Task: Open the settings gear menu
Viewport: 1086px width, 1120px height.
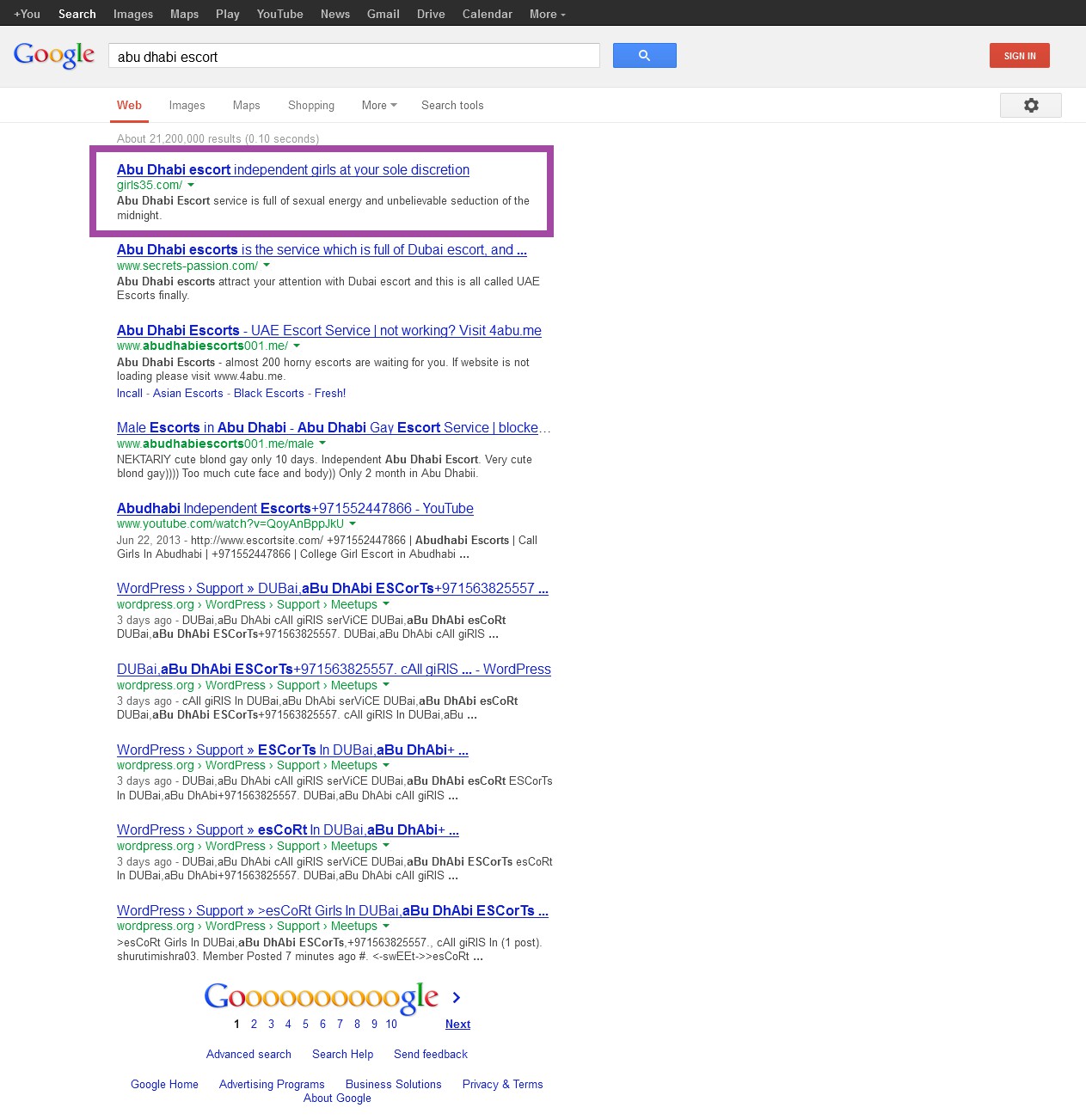Action: coord(1031,105)
